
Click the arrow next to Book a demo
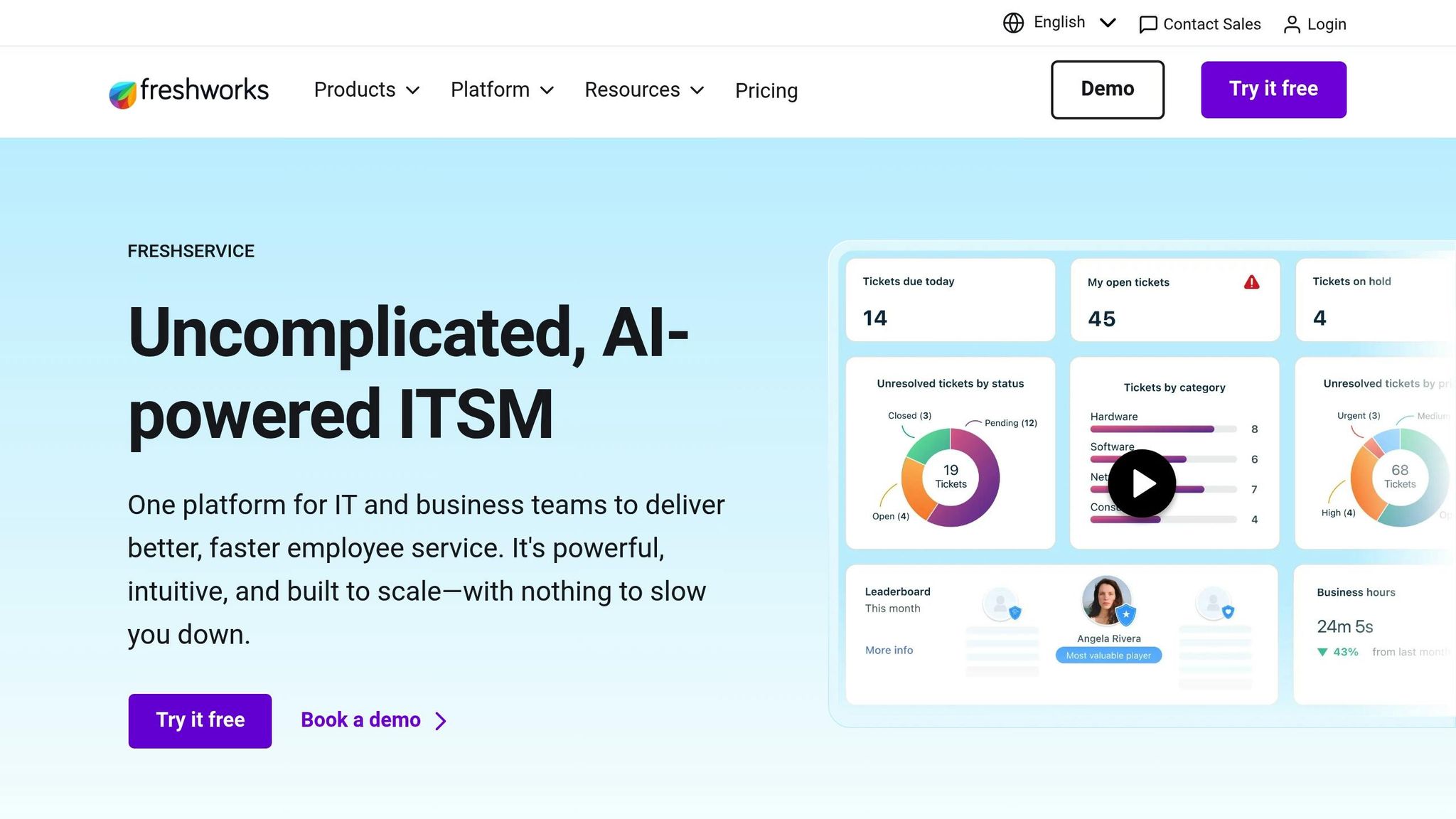pos(441,721)
